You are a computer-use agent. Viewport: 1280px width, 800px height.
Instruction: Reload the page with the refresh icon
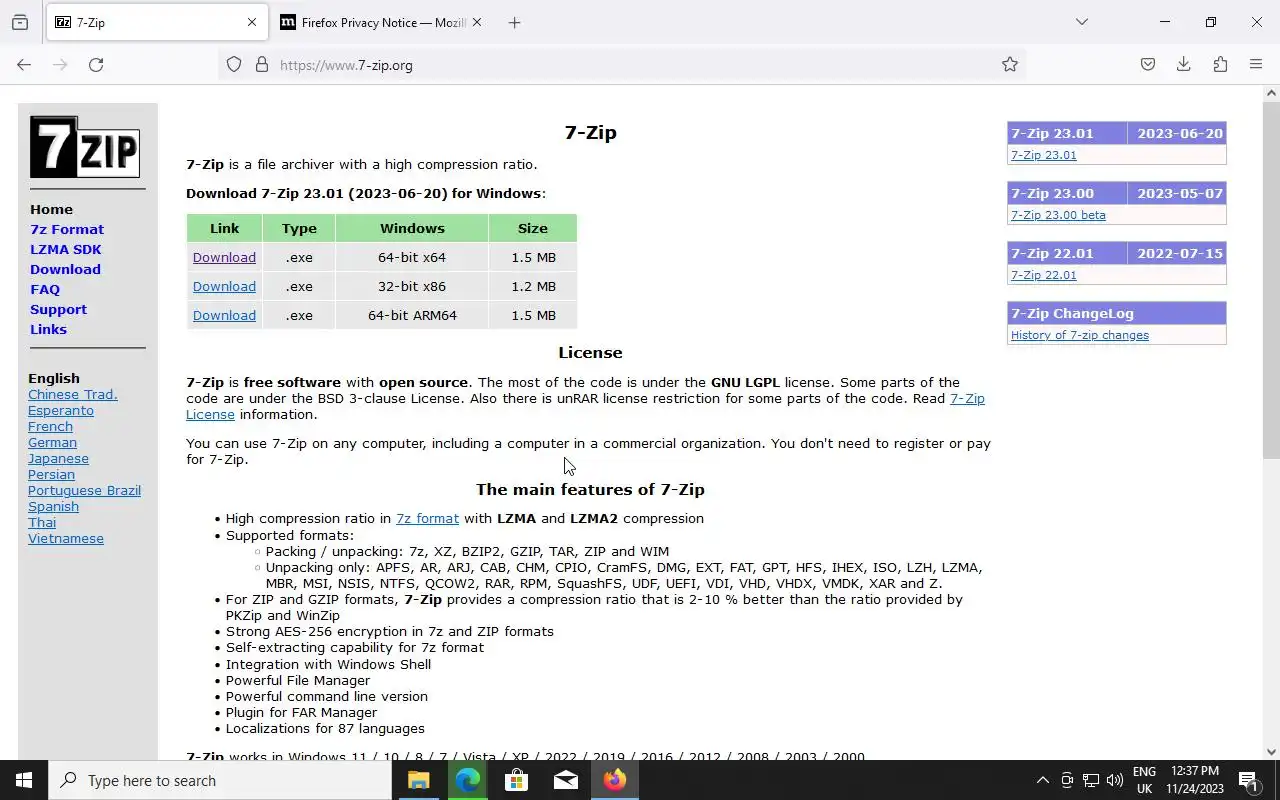coord(96,65)
